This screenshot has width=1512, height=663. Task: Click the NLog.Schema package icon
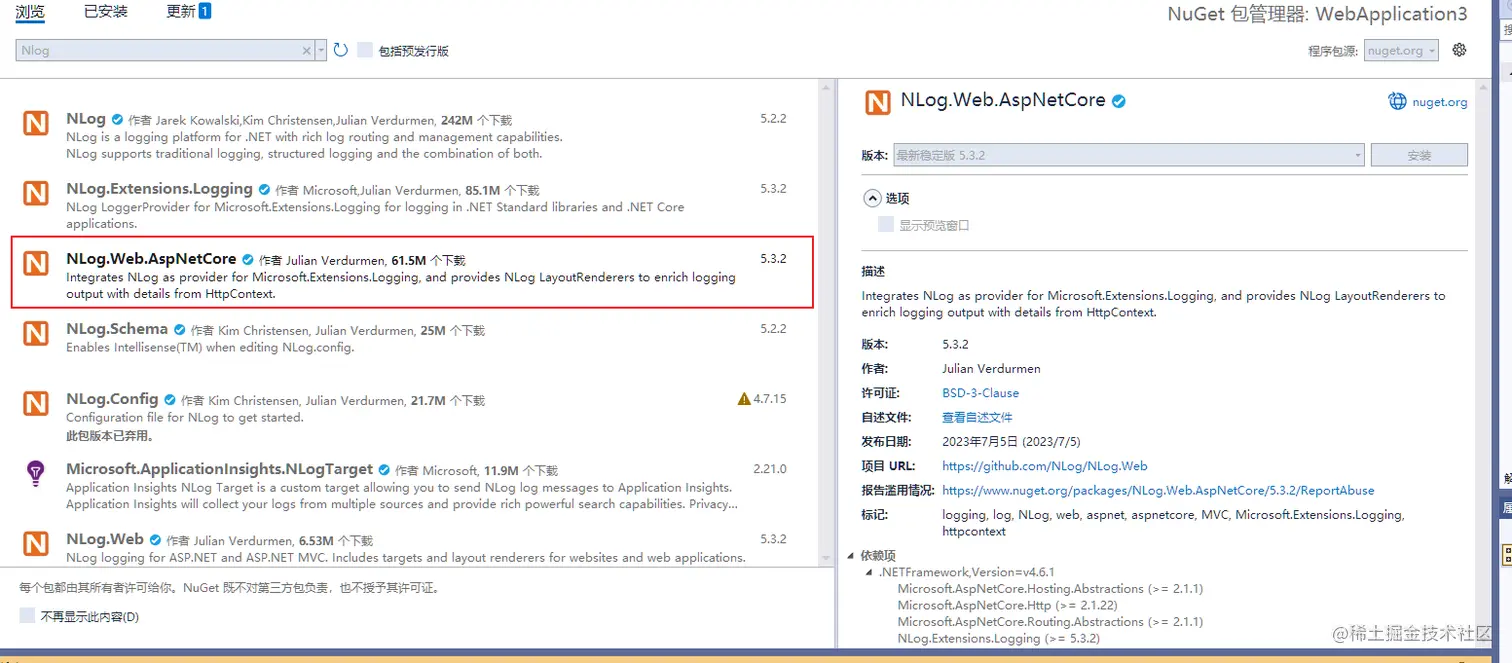36,333
